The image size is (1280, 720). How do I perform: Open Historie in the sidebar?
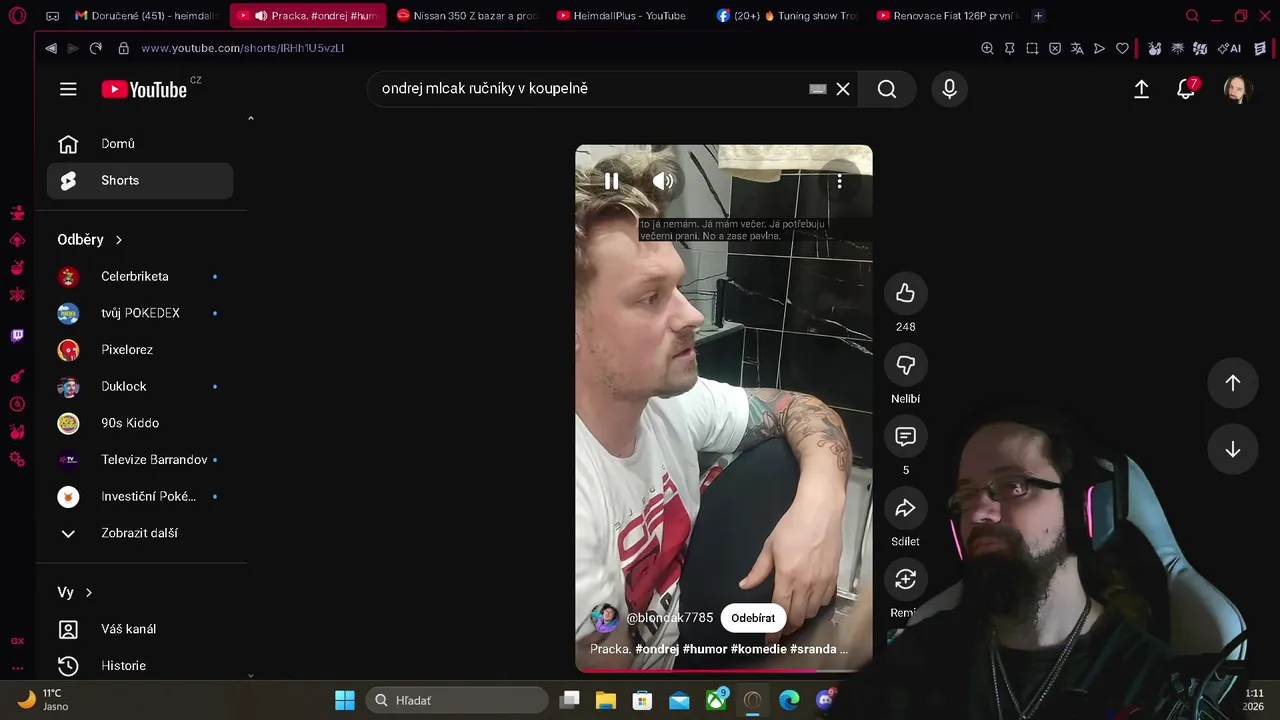click(140, 666)
